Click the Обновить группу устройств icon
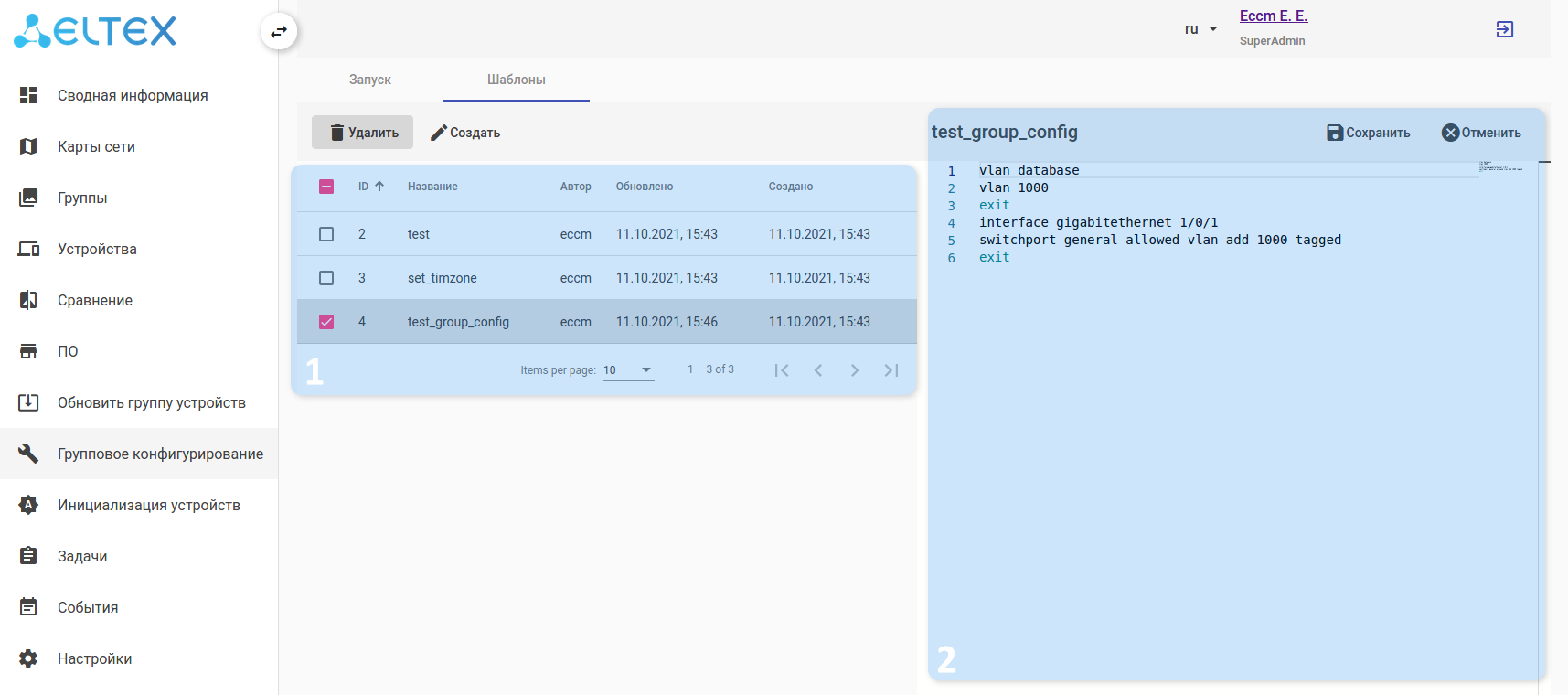Image resolution: width=1568 pixels, height=695 pixels. (28, 402)
